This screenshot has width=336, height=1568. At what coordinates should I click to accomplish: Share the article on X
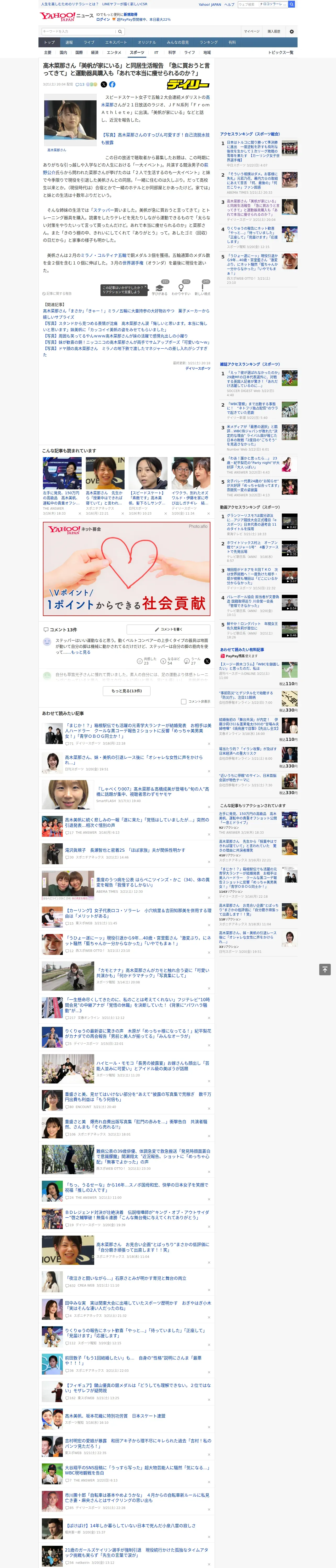click(104, 85)
